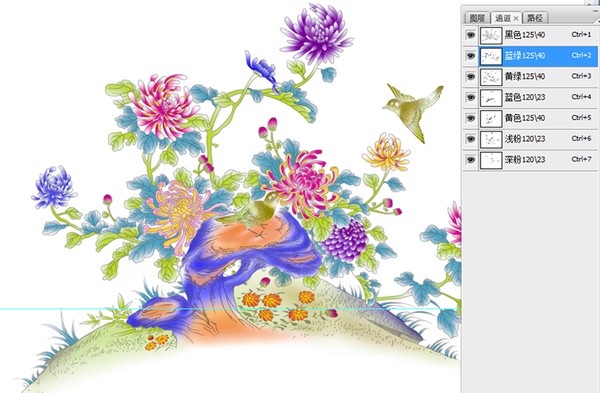Screen dimensions: 600x393
Task: Open the 路径 tab
Action: coord(535,18)
